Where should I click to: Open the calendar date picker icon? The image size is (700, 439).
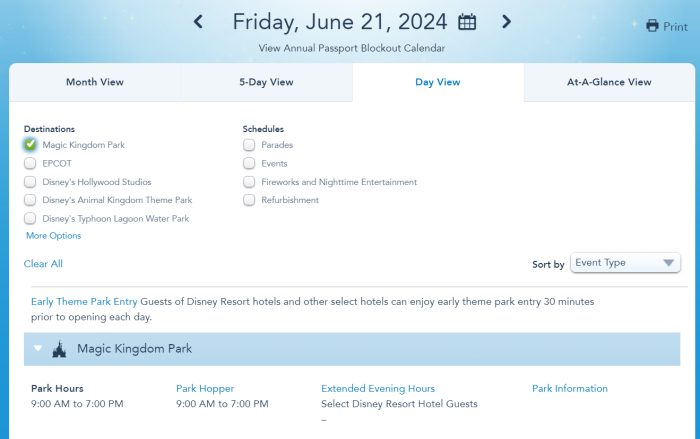tap(467, 22)
